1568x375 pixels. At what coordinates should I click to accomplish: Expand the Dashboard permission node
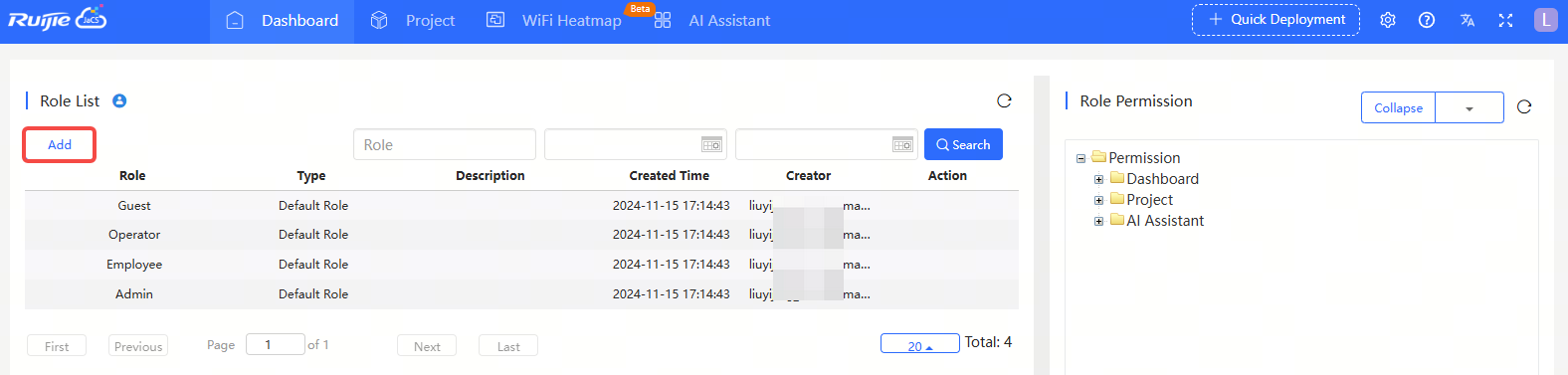(x=1098, y=180)
